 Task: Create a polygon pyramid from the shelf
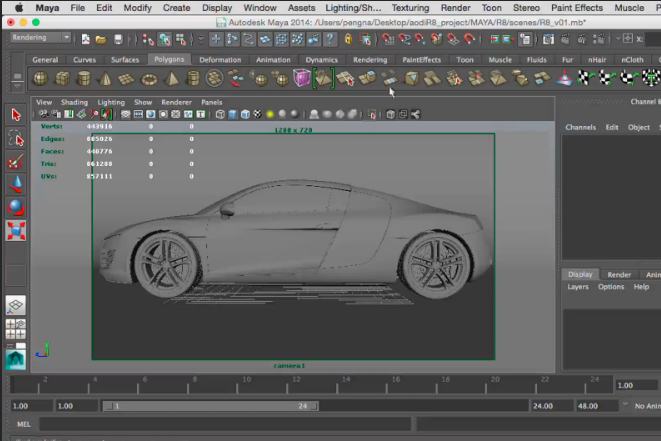pyautogui.click(x=171, y=78)
